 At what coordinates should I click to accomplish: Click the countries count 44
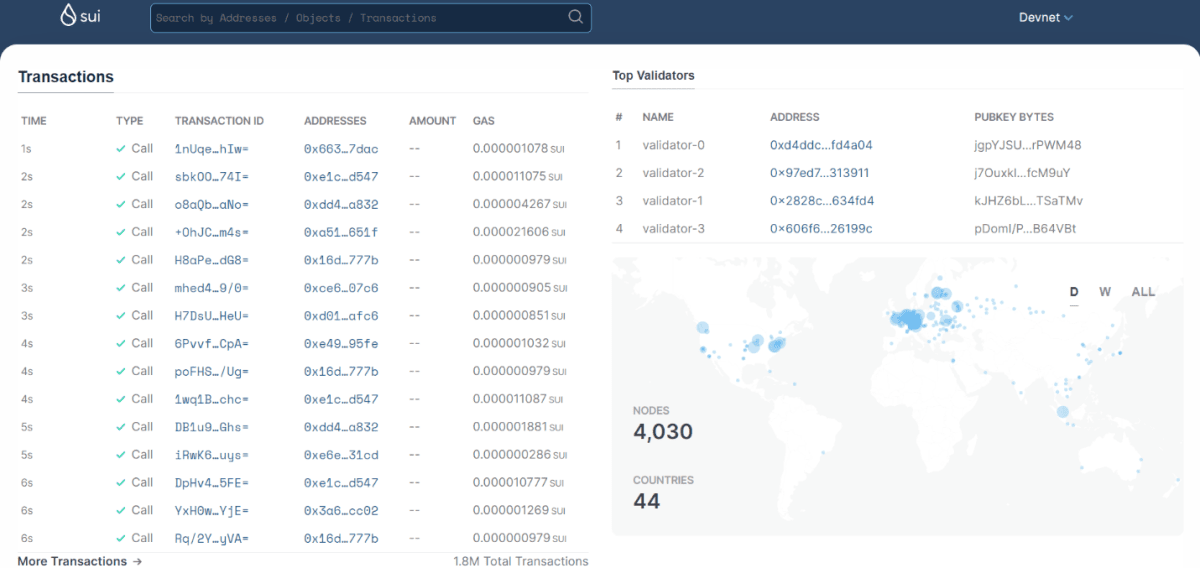point(647,501)
